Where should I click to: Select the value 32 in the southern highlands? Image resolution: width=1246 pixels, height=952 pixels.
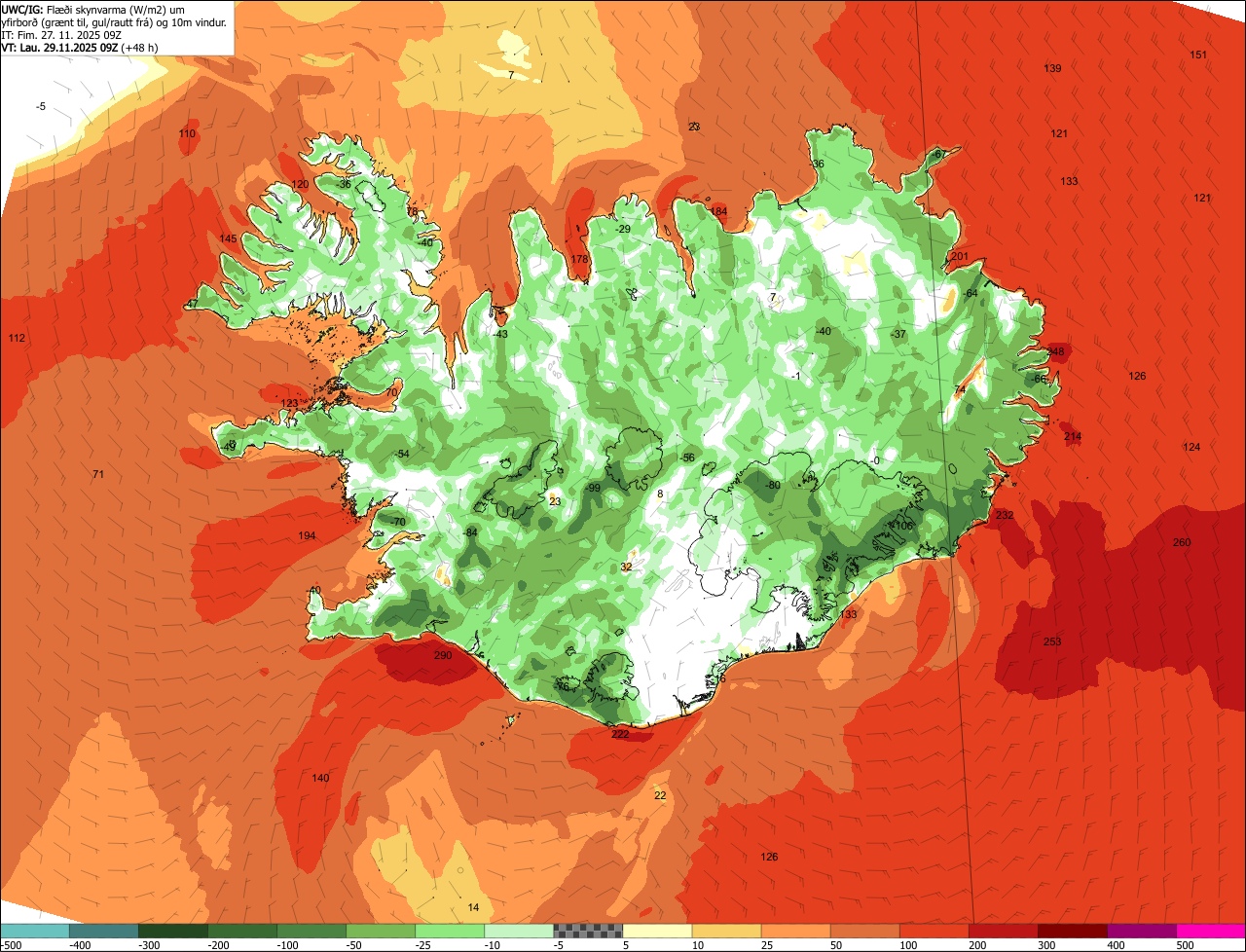626,567
